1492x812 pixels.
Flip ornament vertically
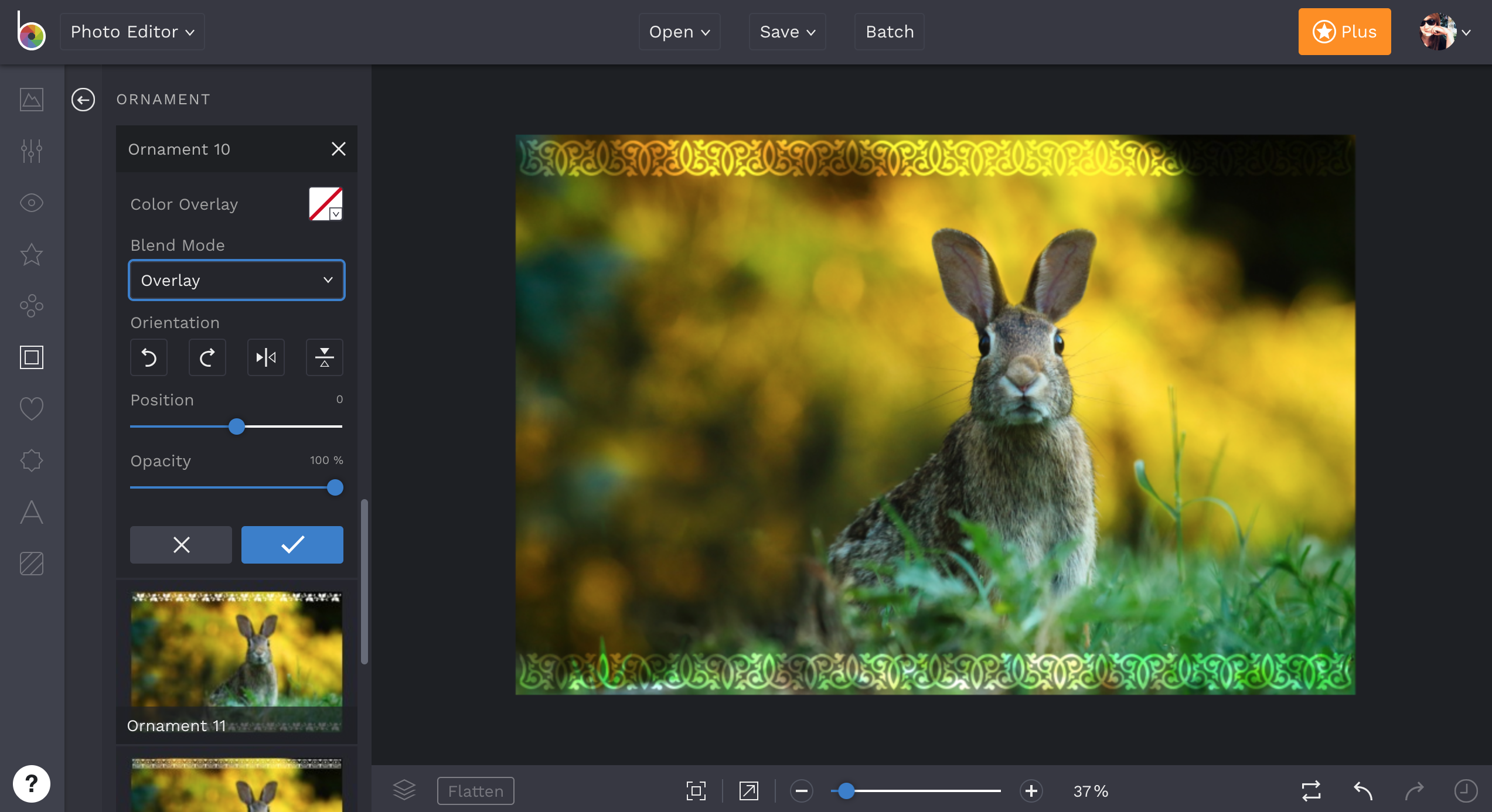click(325, 357)
